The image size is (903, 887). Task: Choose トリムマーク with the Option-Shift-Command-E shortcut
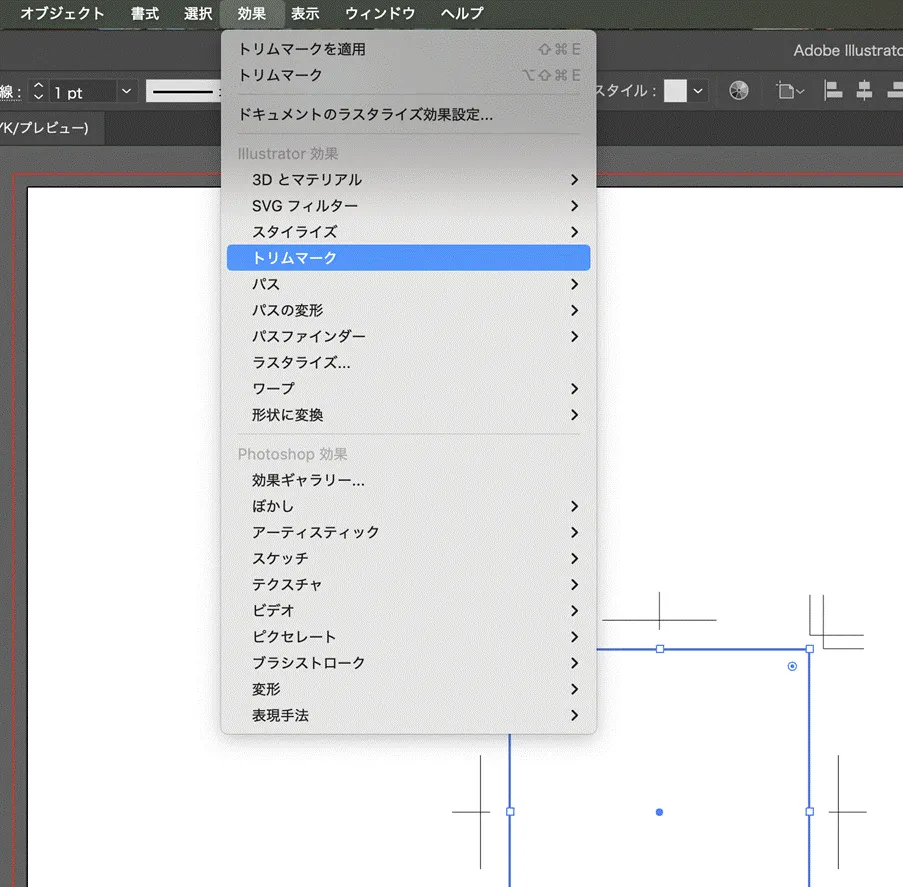(408, 75)
